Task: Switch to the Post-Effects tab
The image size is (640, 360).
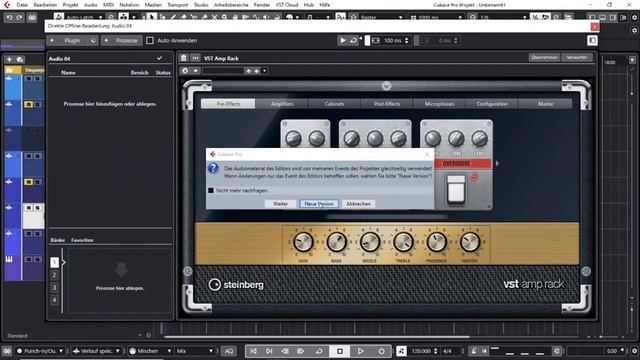Action: click(387, 104)
